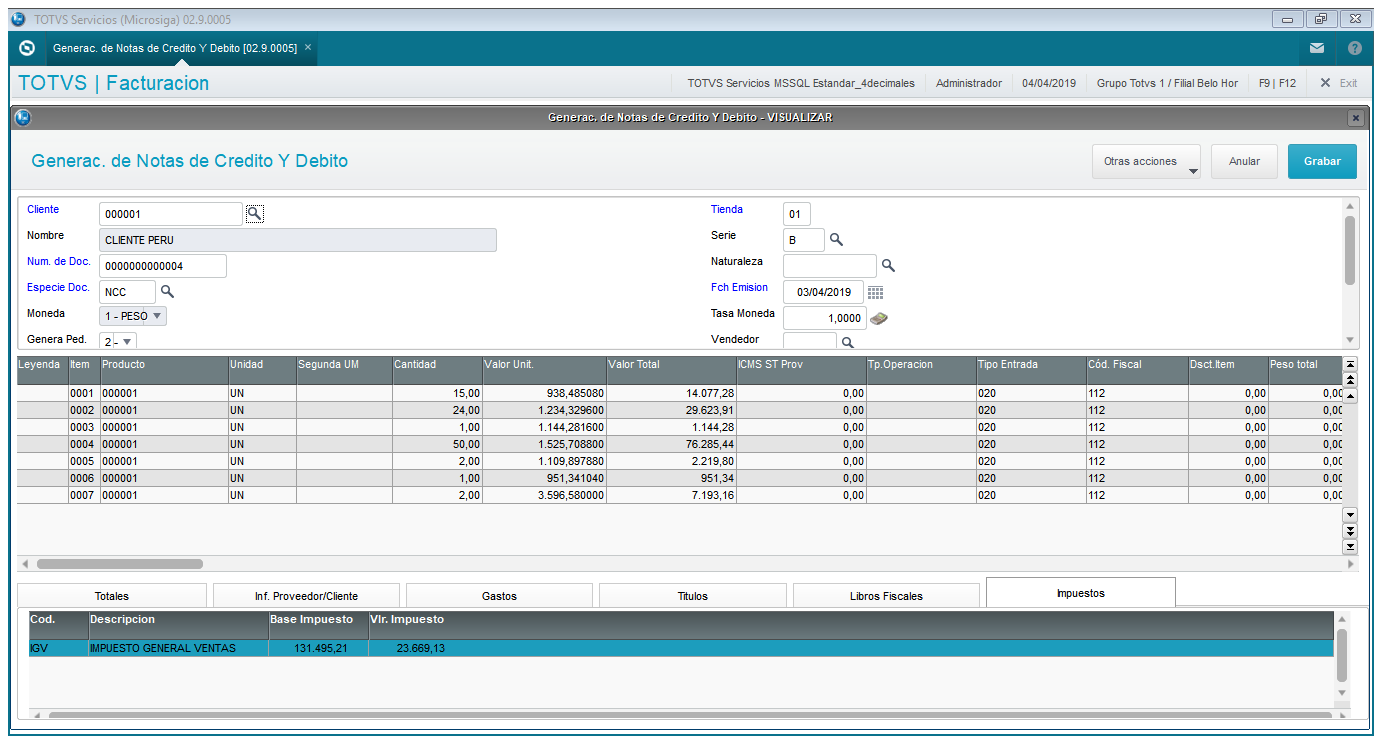Restore the TOTVS application window
This screenshot has width=1382, height=744.
pyautogui.click(x=1321, y=19)
